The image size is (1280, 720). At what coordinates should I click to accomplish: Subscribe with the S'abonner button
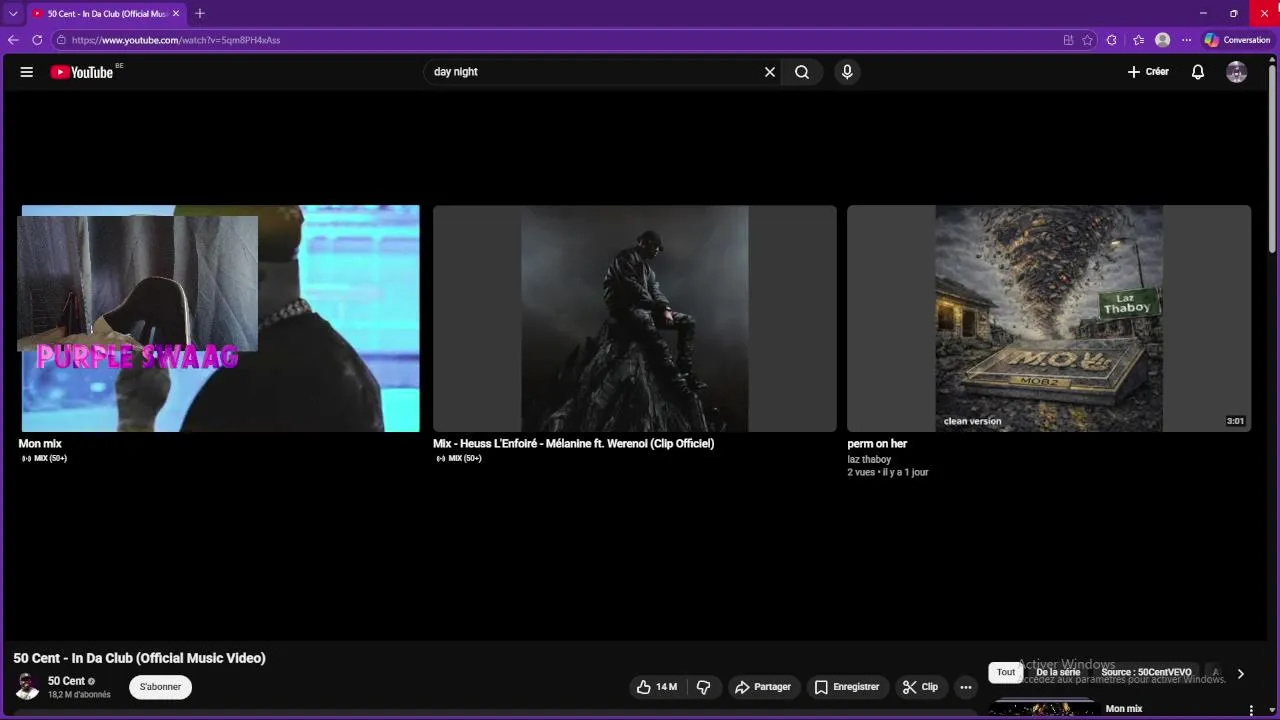pos(160,687)
